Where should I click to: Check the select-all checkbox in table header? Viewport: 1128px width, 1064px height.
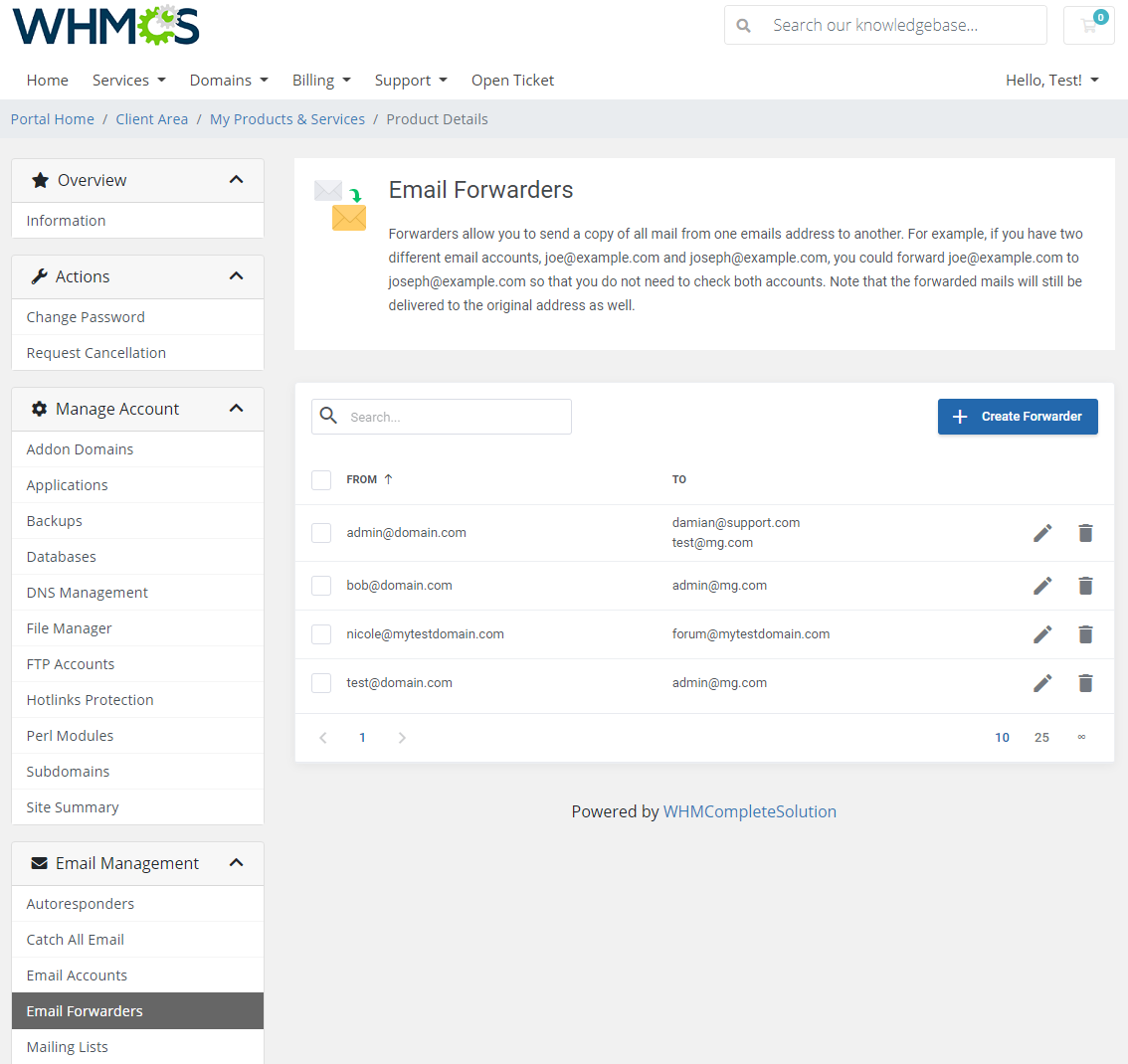click(x=321, y=479)
